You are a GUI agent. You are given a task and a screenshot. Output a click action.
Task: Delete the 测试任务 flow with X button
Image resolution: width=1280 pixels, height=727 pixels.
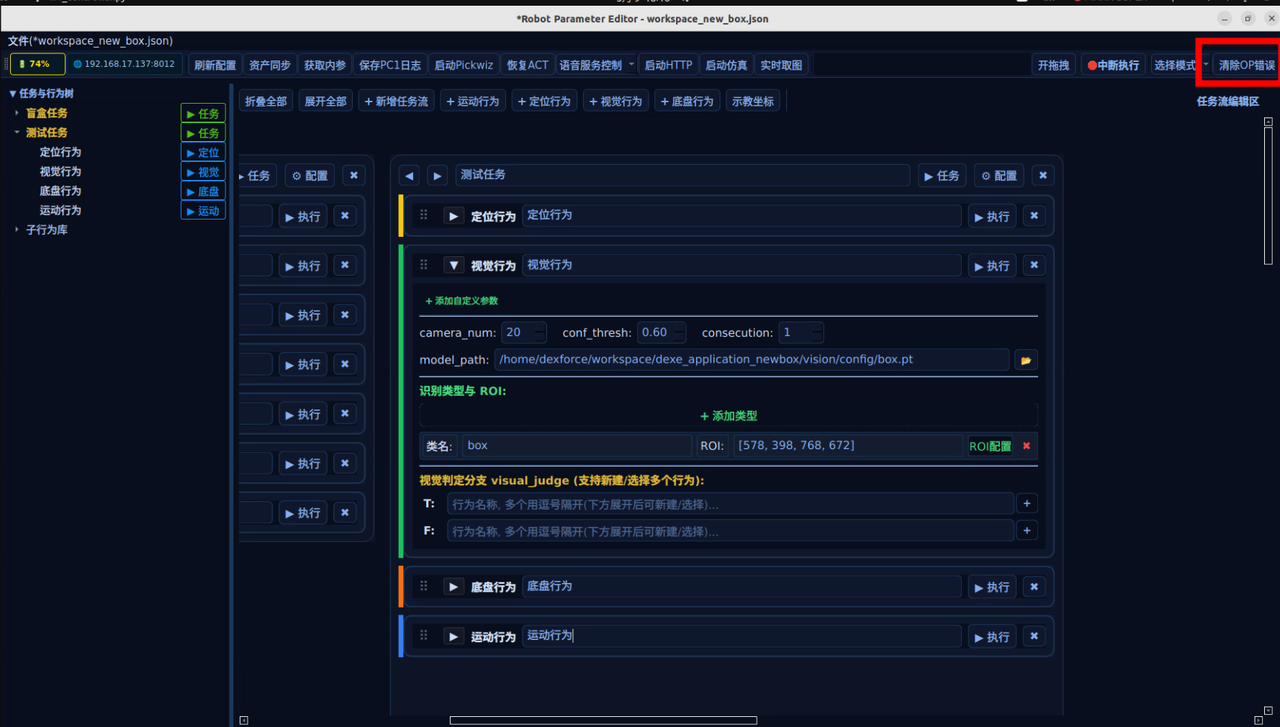pos(1043,175)
